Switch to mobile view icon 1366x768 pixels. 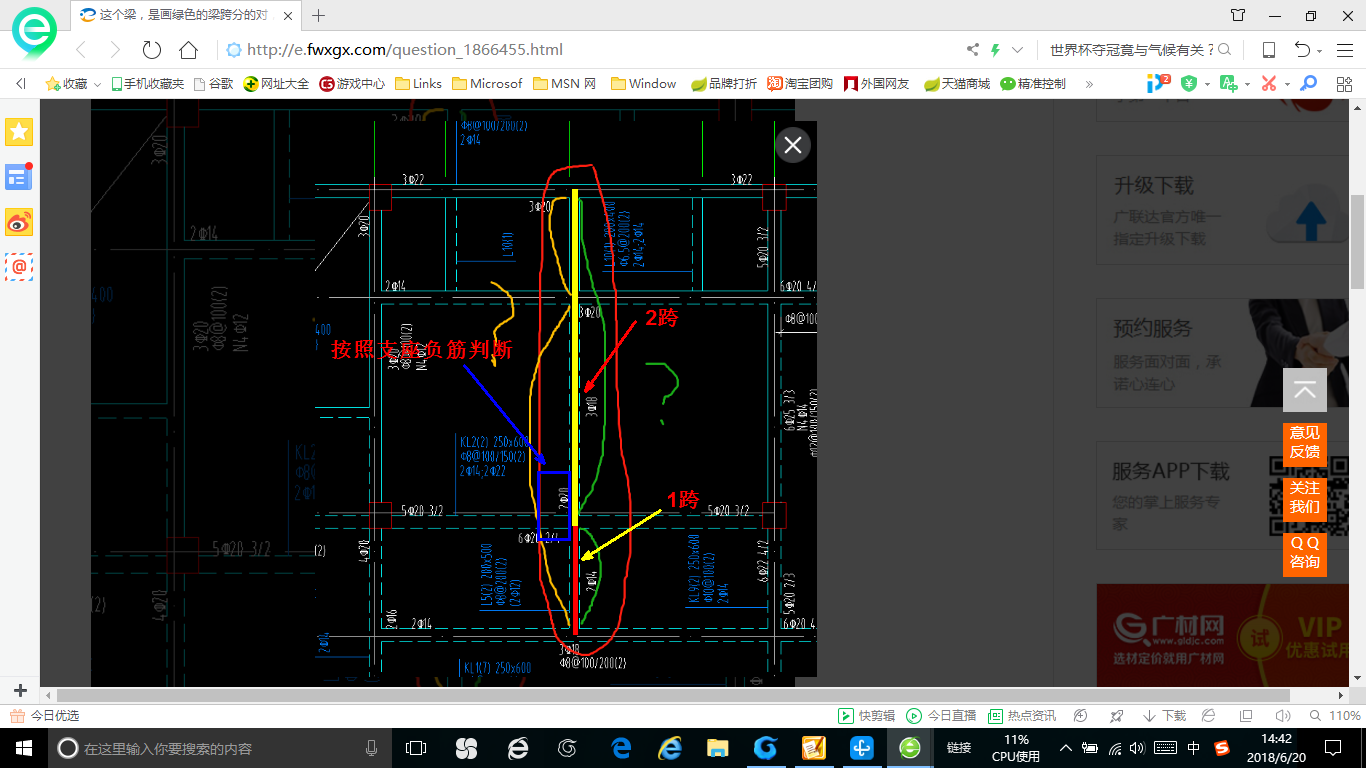tap(1268, 50)
